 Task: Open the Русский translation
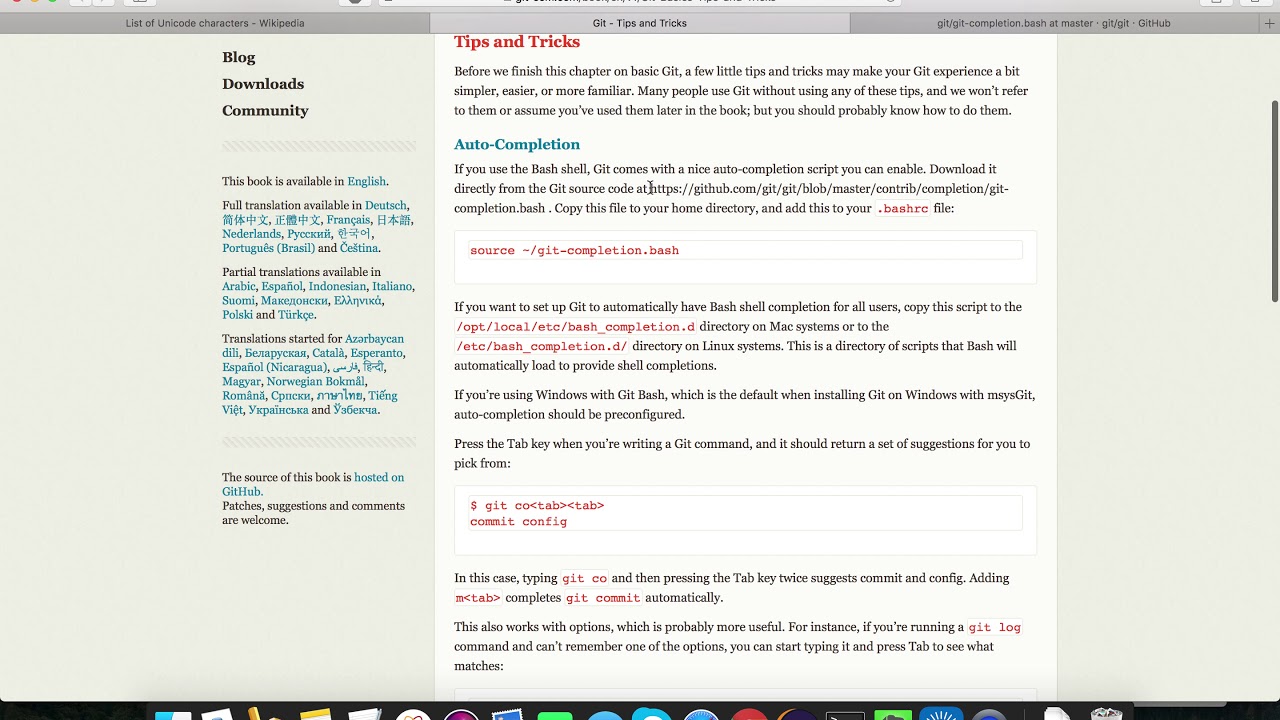(309, 234)
